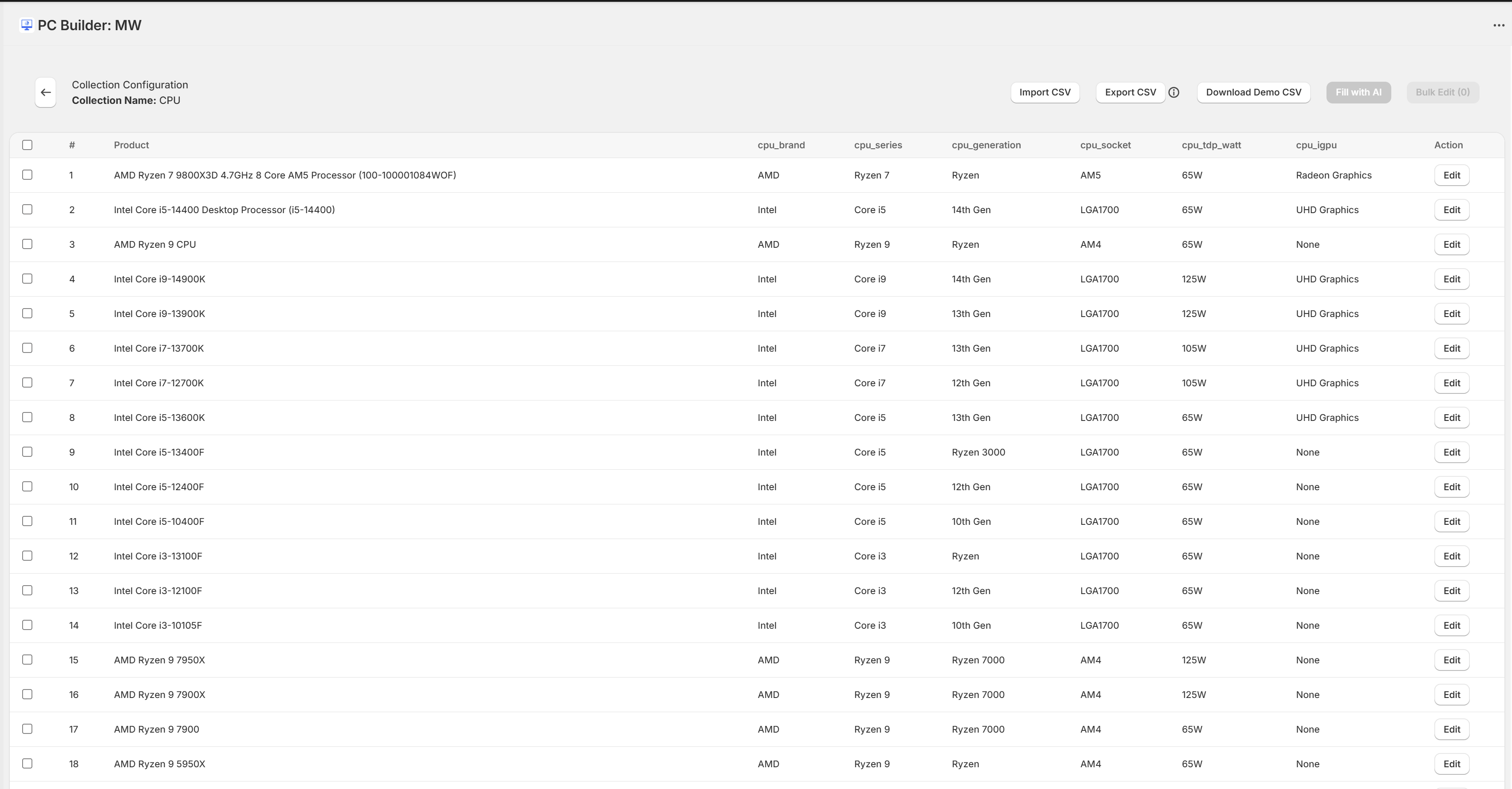The image size is (1512, 789).
Task: Click Export CSV
Action: point(1130,92)
